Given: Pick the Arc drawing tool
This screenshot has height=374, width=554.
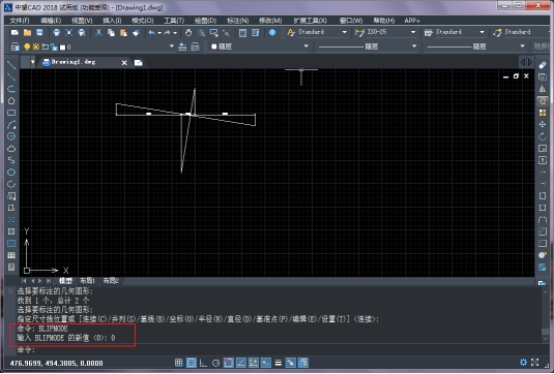Looking at the screenshot, I should tap(11, 125).
